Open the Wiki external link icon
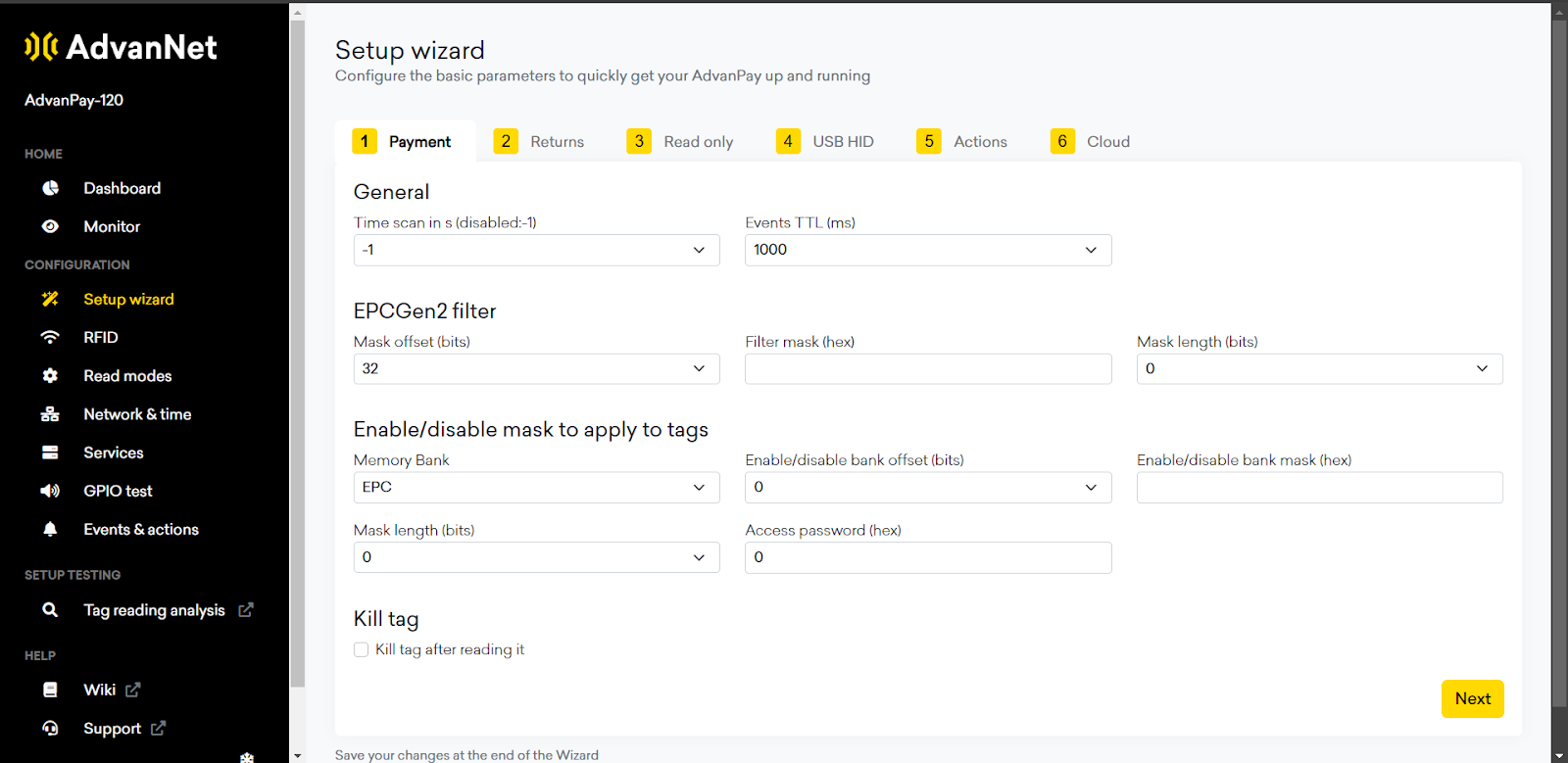1568x763 pixels. pyautogui.click(x=133, y=690)
